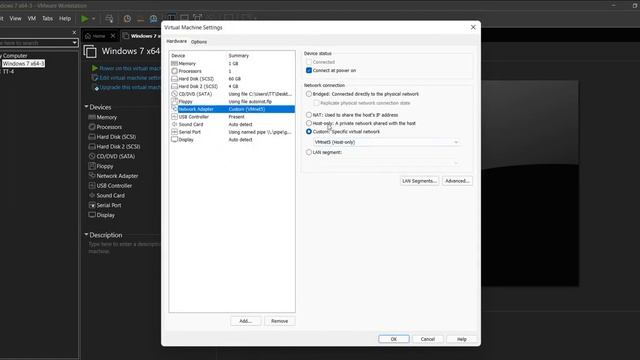Image resolution: width=640 pixels, height=360 pixels.
Task: Collapse the Description section triangle
Action: tap(86, 234)
